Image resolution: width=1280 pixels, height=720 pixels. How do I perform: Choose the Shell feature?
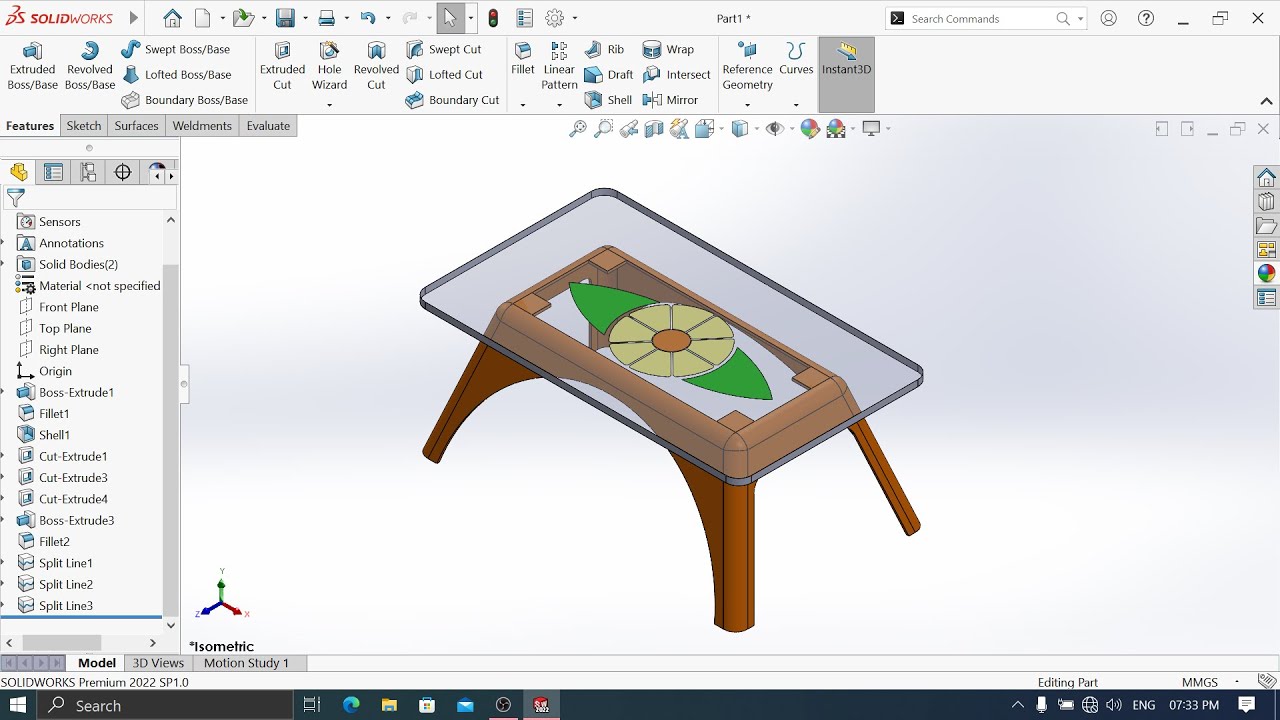[x=608, y=100]
